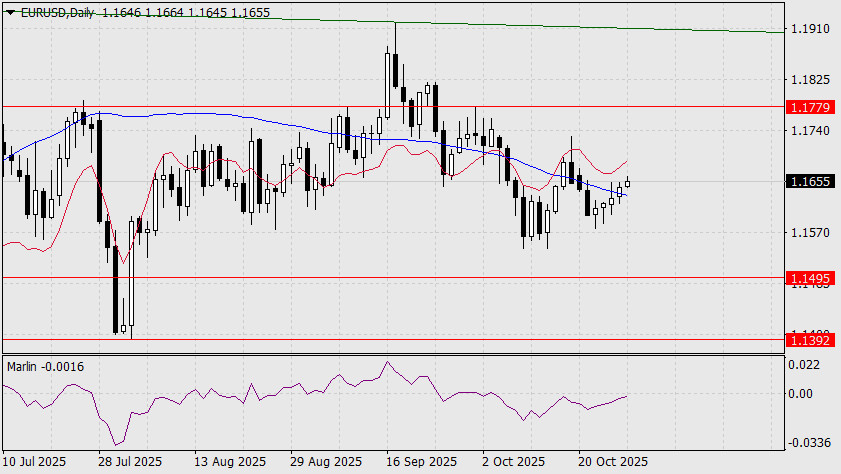Click the 1.1740 price scale value
The image size is (841, 474).
[810, 130]
